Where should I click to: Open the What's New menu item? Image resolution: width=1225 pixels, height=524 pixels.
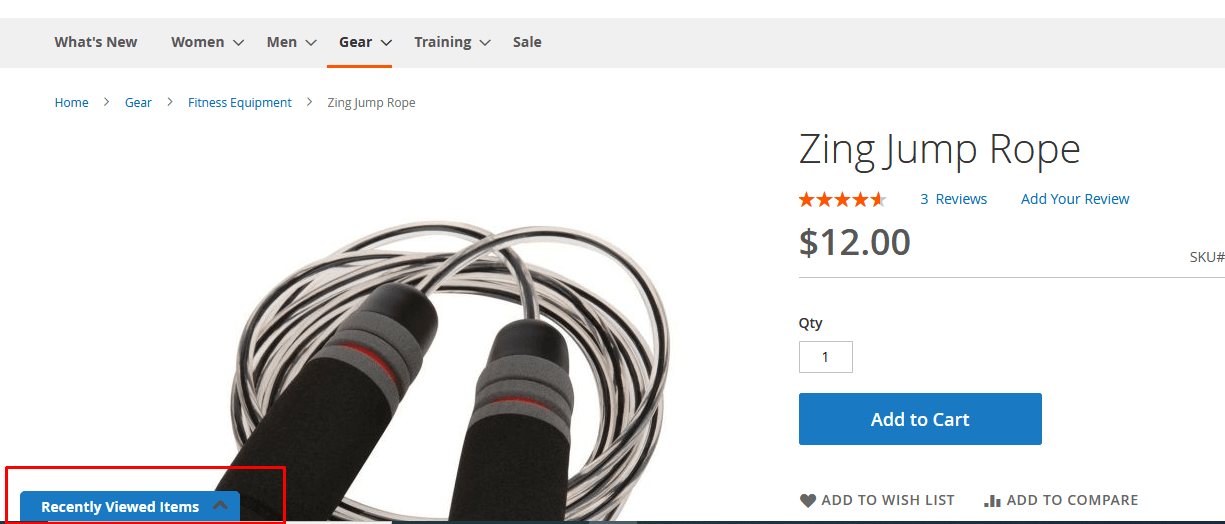click(x=96, y=42)
